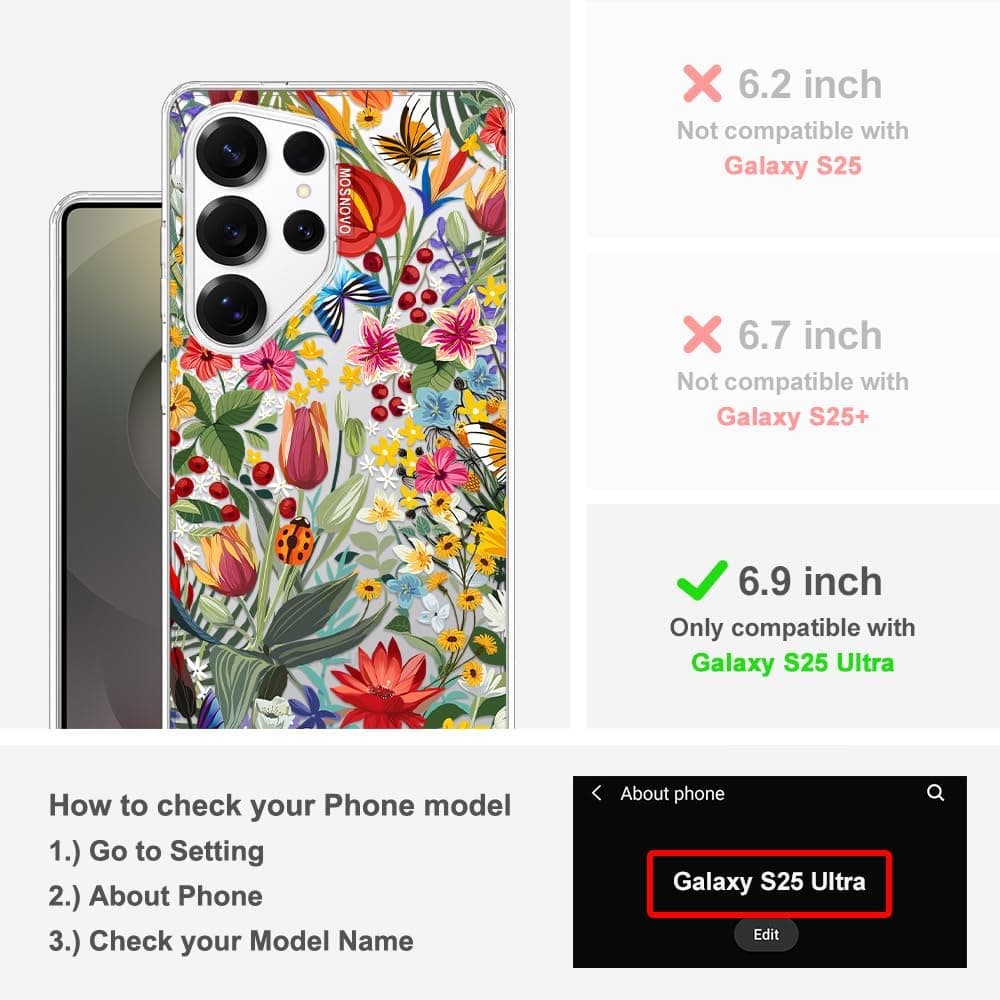Click the ladybug on the floral case

coord(295,541)
